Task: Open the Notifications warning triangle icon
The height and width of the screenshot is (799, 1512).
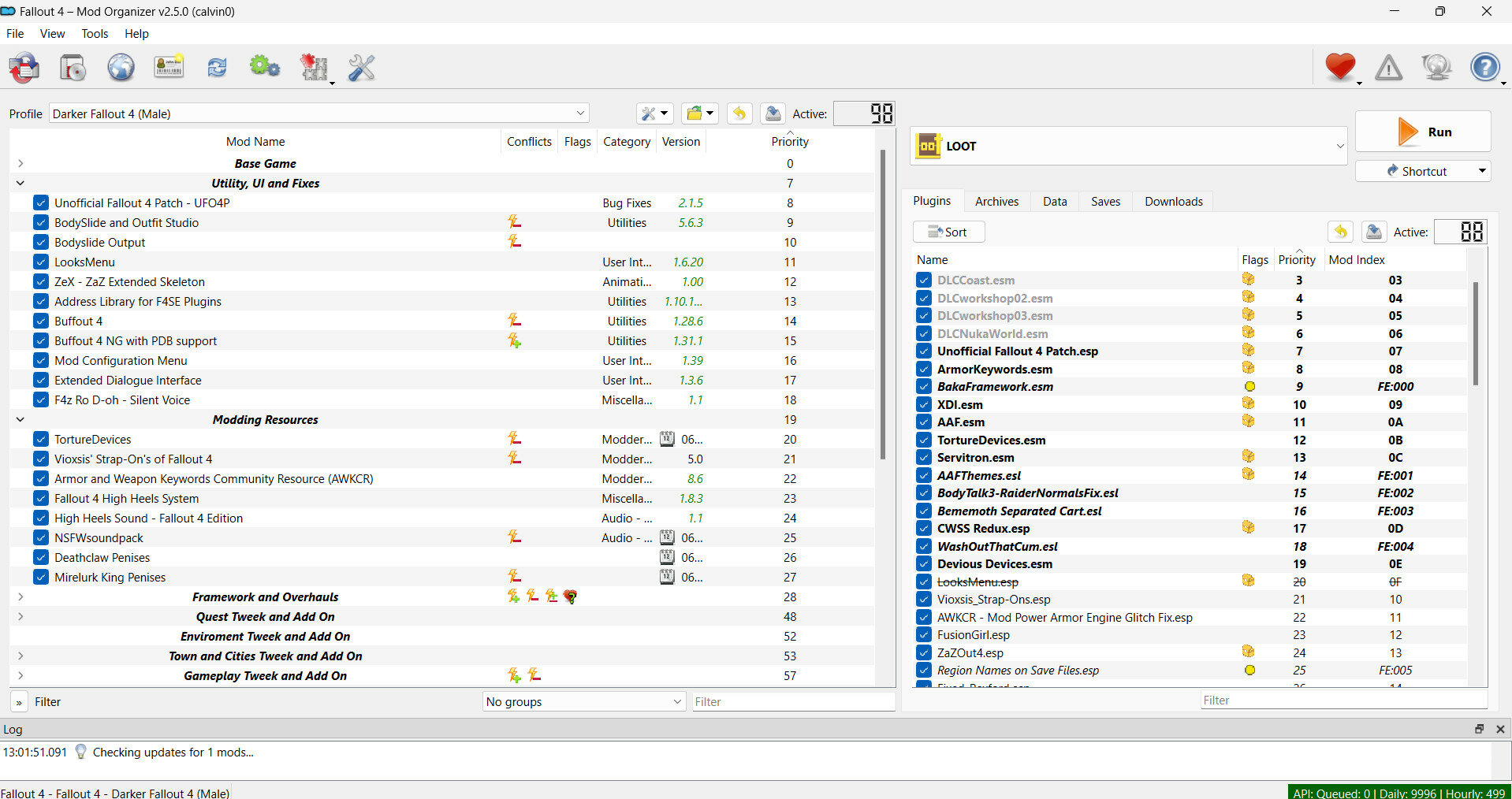Action: click(1388, 68)
